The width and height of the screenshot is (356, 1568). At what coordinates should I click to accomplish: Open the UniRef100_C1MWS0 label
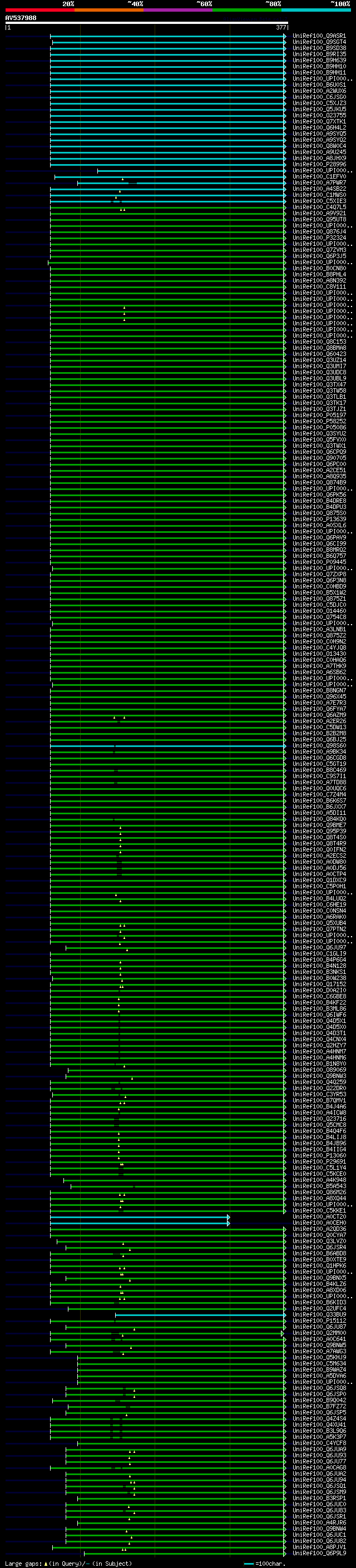point(319,195)
